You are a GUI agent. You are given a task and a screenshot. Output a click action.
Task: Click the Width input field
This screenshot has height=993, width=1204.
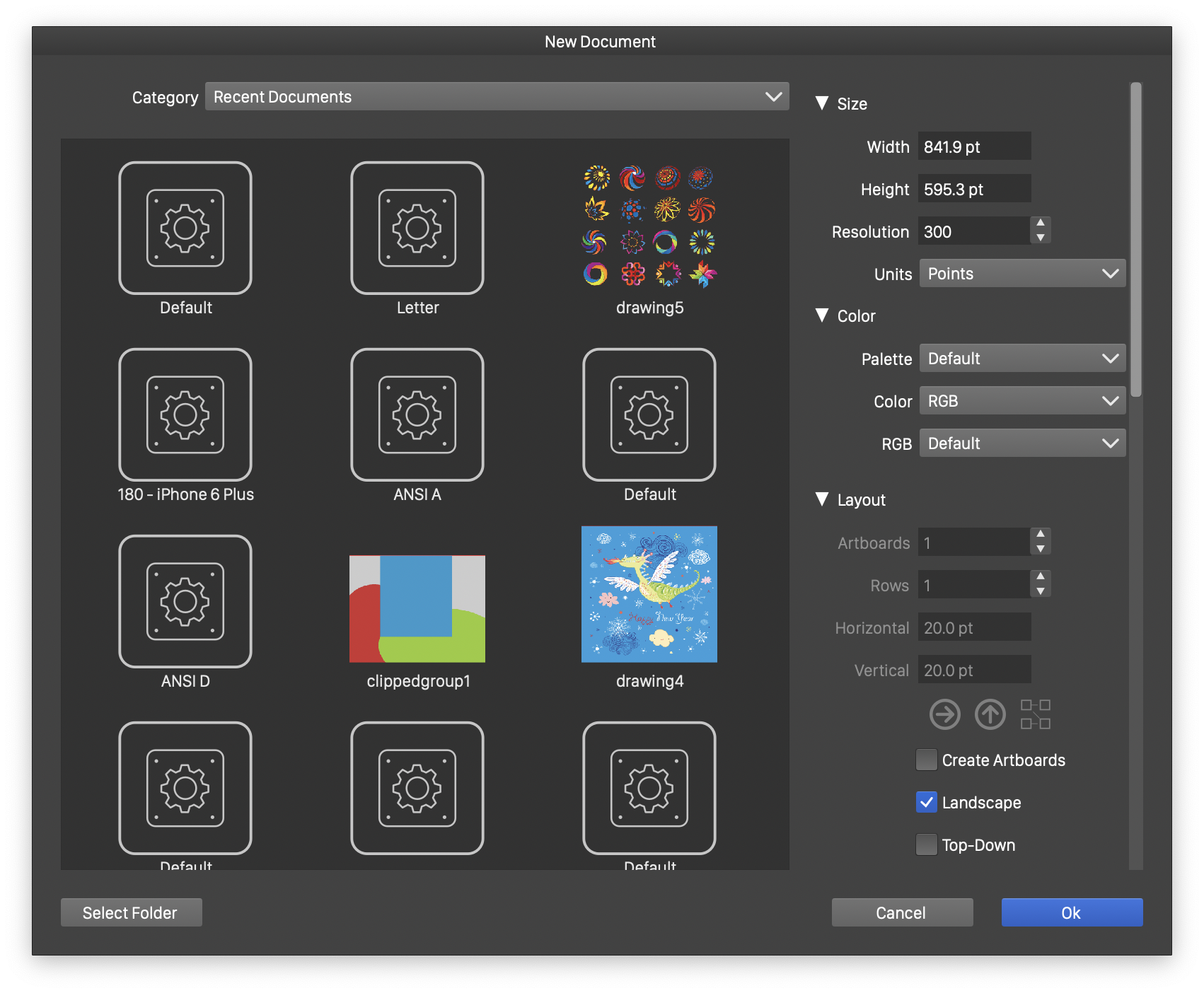tap(973, 146)
